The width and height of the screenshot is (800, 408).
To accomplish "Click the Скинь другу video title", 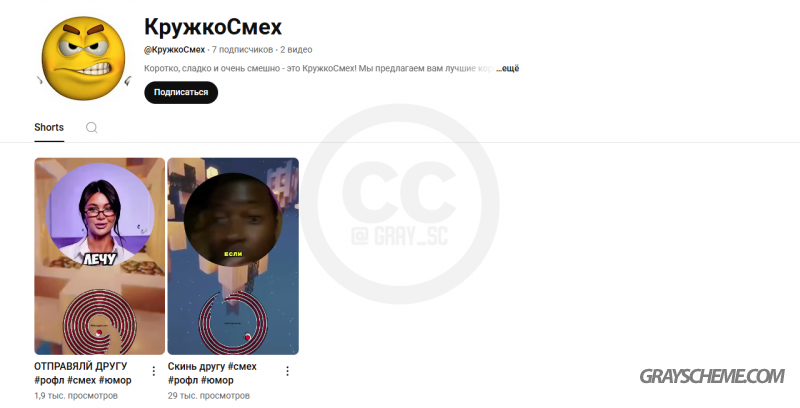I will coord(197,367).
